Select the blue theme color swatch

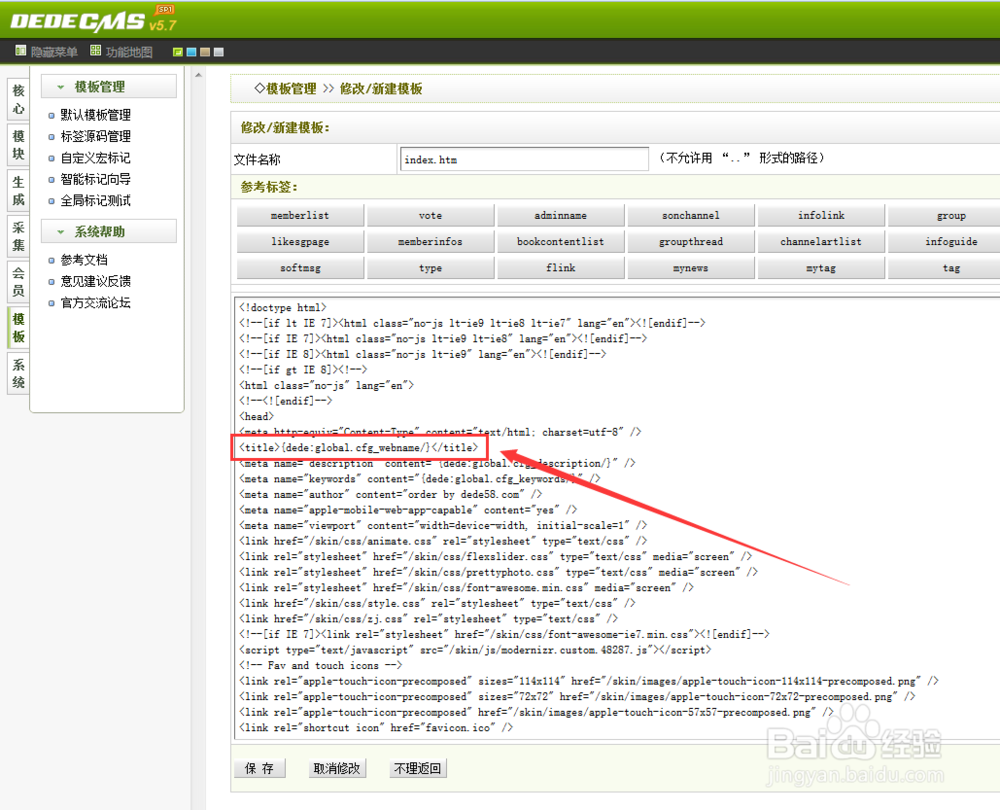pos(191,52)
